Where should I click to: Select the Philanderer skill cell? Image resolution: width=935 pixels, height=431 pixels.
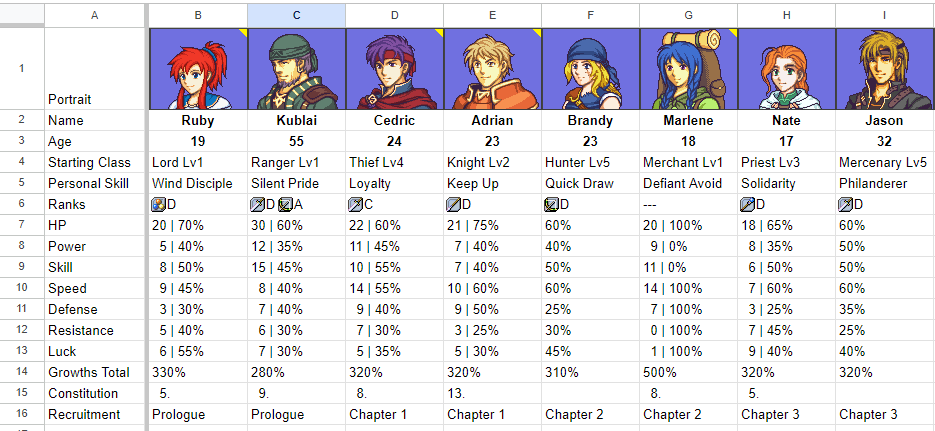click(884, 183)
